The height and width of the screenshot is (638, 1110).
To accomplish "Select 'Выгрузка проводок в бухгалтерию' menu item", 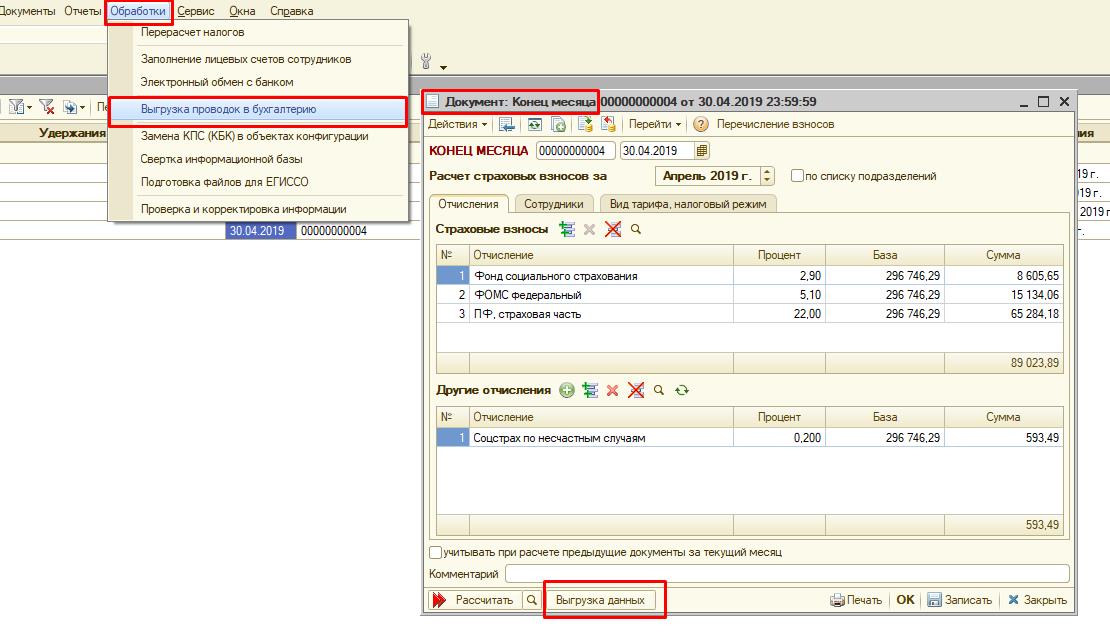I will [x=257, y=110].
